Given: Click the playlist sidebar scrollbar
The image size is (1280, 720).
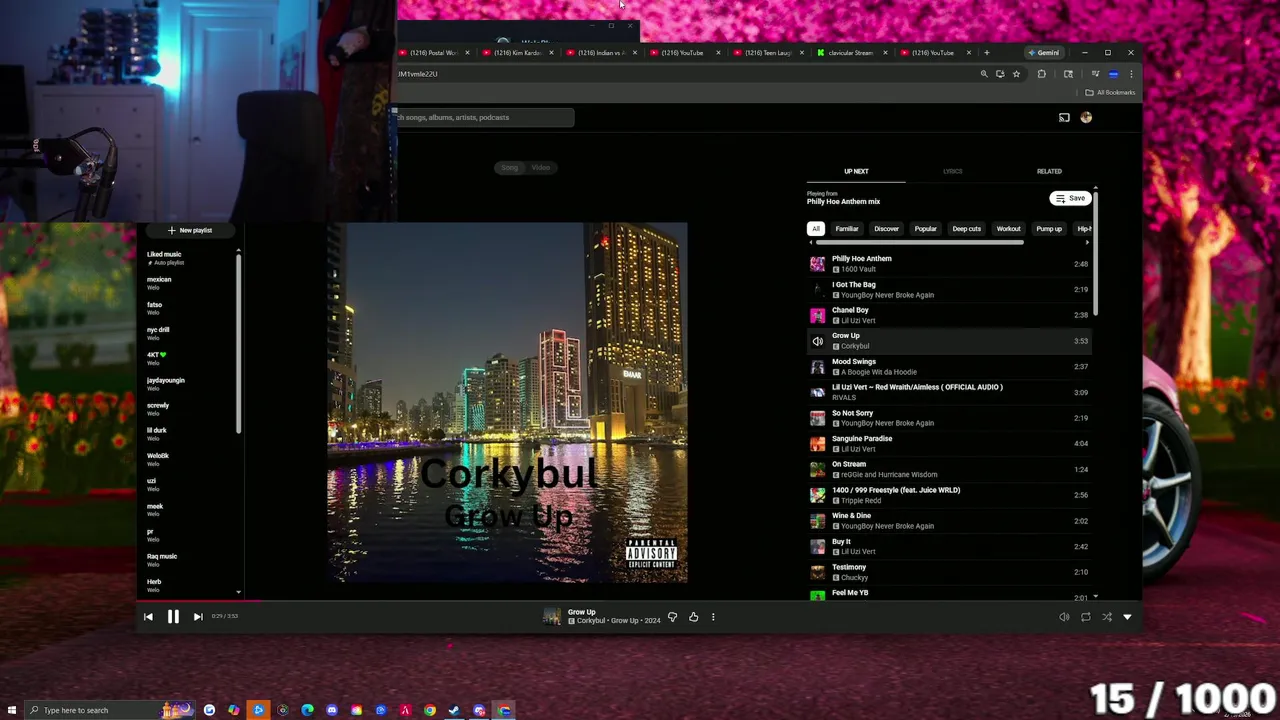Looking at the screenshot, I should 238,345.
